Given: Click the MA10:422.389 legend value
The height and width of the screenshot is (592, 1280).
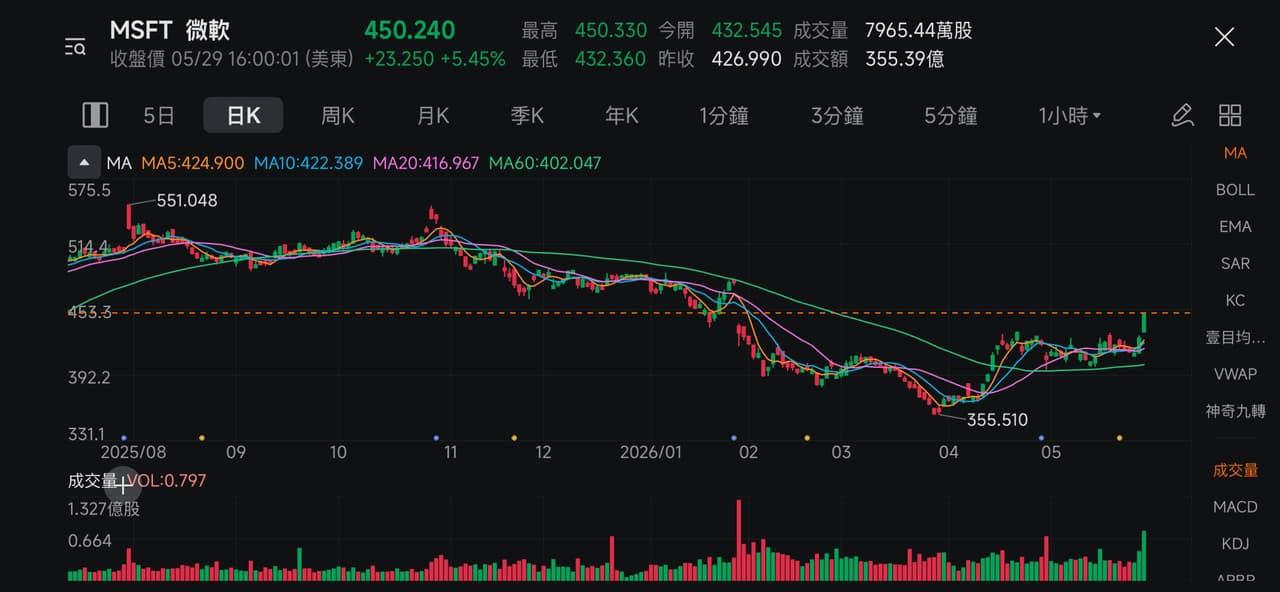Looking at the screenshot, I should coord(308,163).
